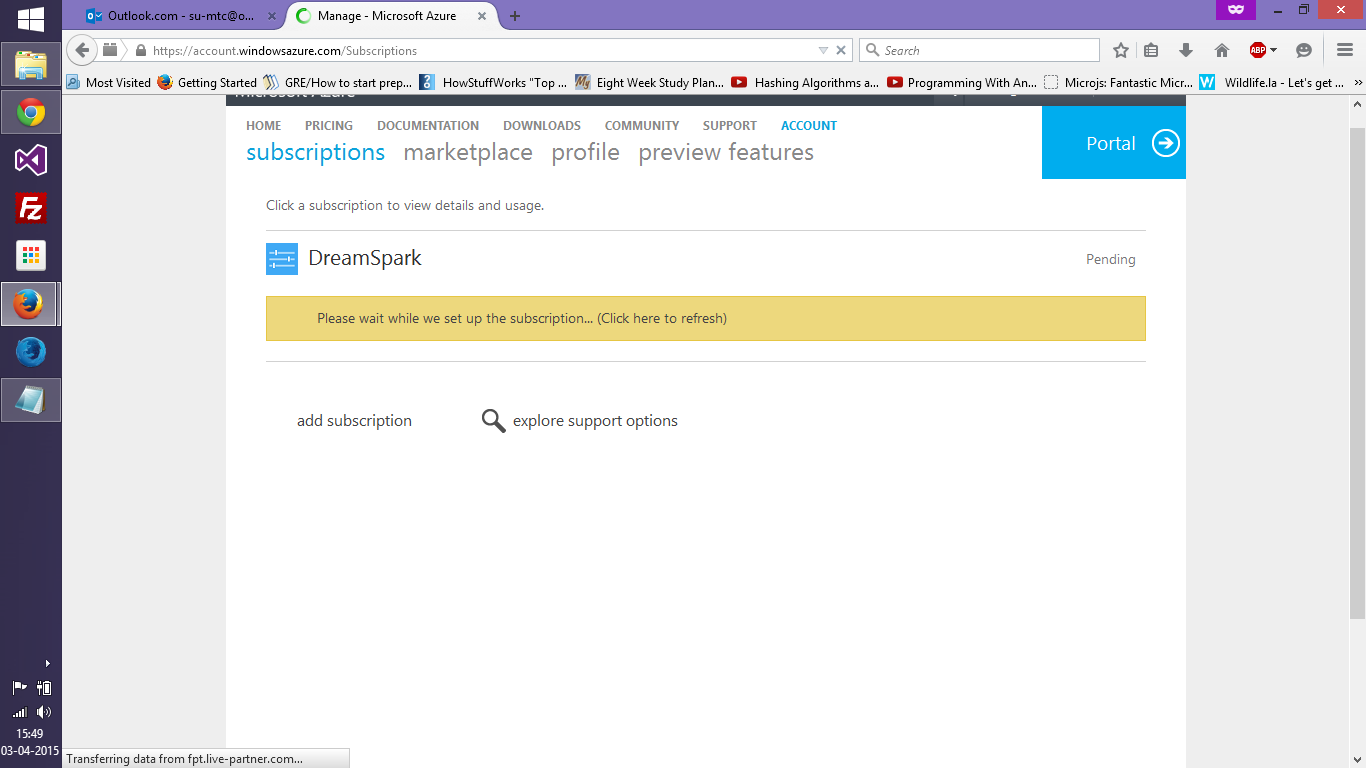Select the subscriptions sub-tab
Viewport: 1366px width, 768px height.
pos(316,152)
